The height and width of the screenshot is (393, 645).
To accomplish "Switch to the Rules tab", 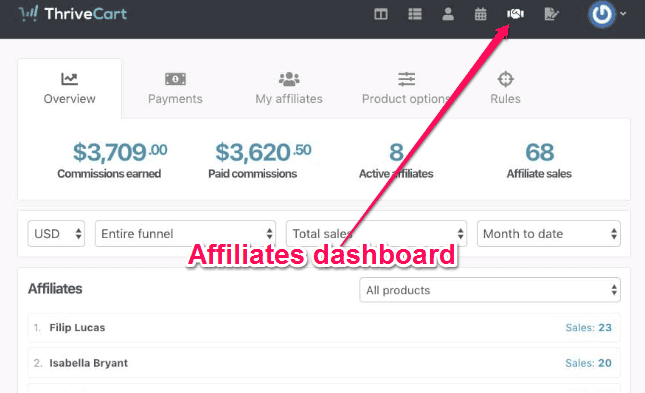I will point(505,88).
